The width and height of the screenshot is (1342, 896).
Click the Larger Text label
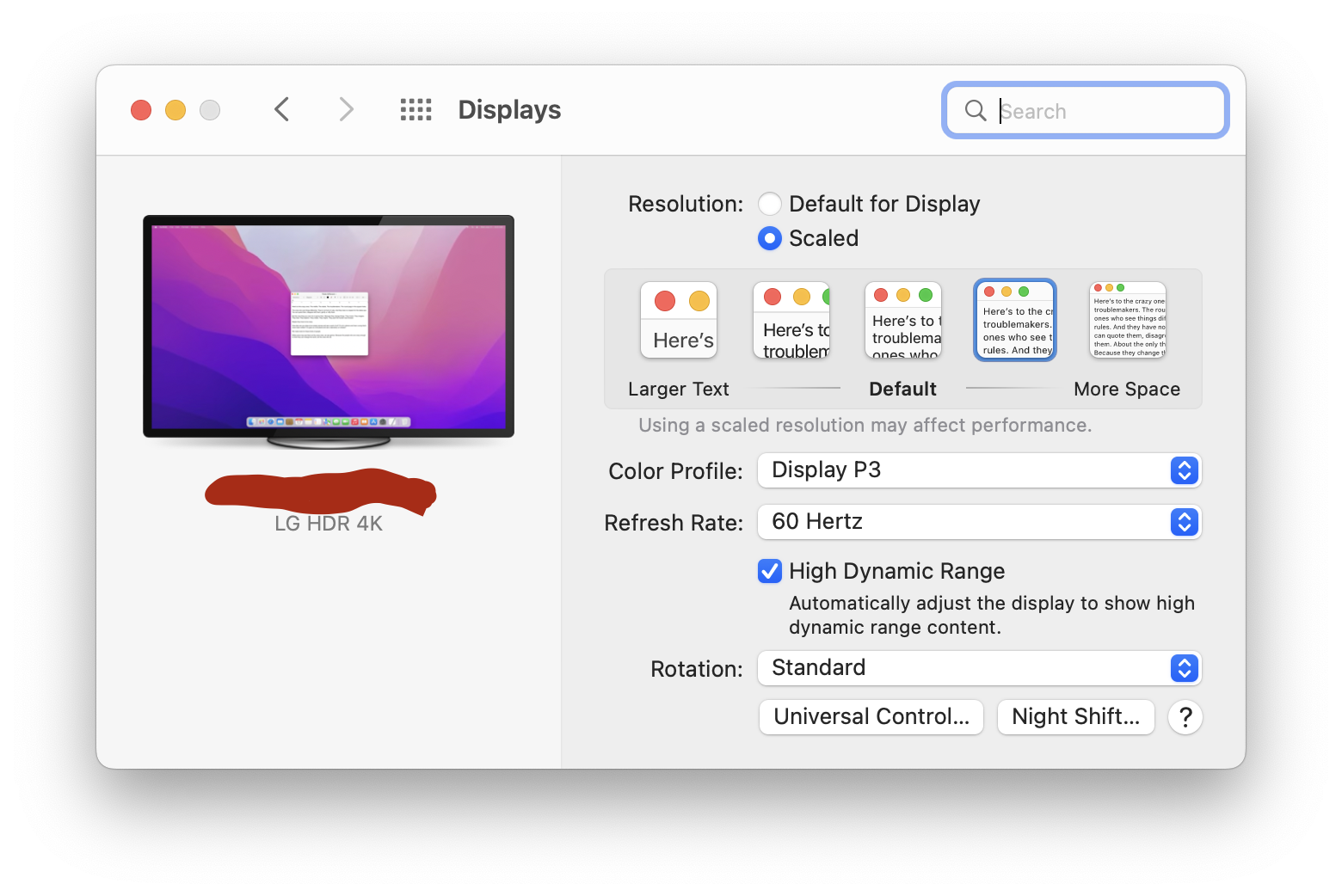(x=679, y=389)
